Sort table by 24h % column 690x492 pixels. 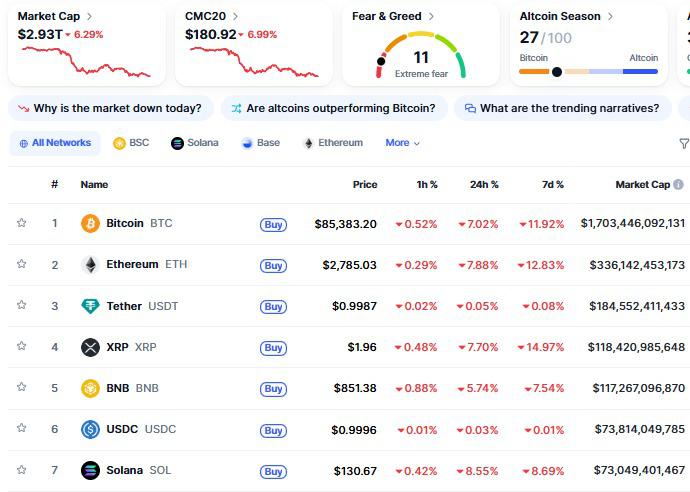pos(484,185)
